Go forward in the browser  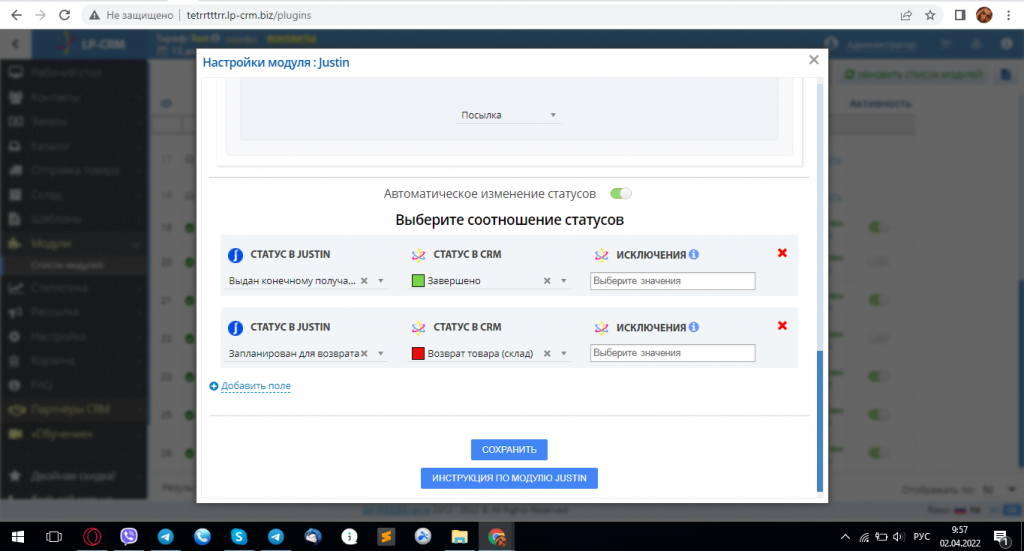click(x=40, y=15)
